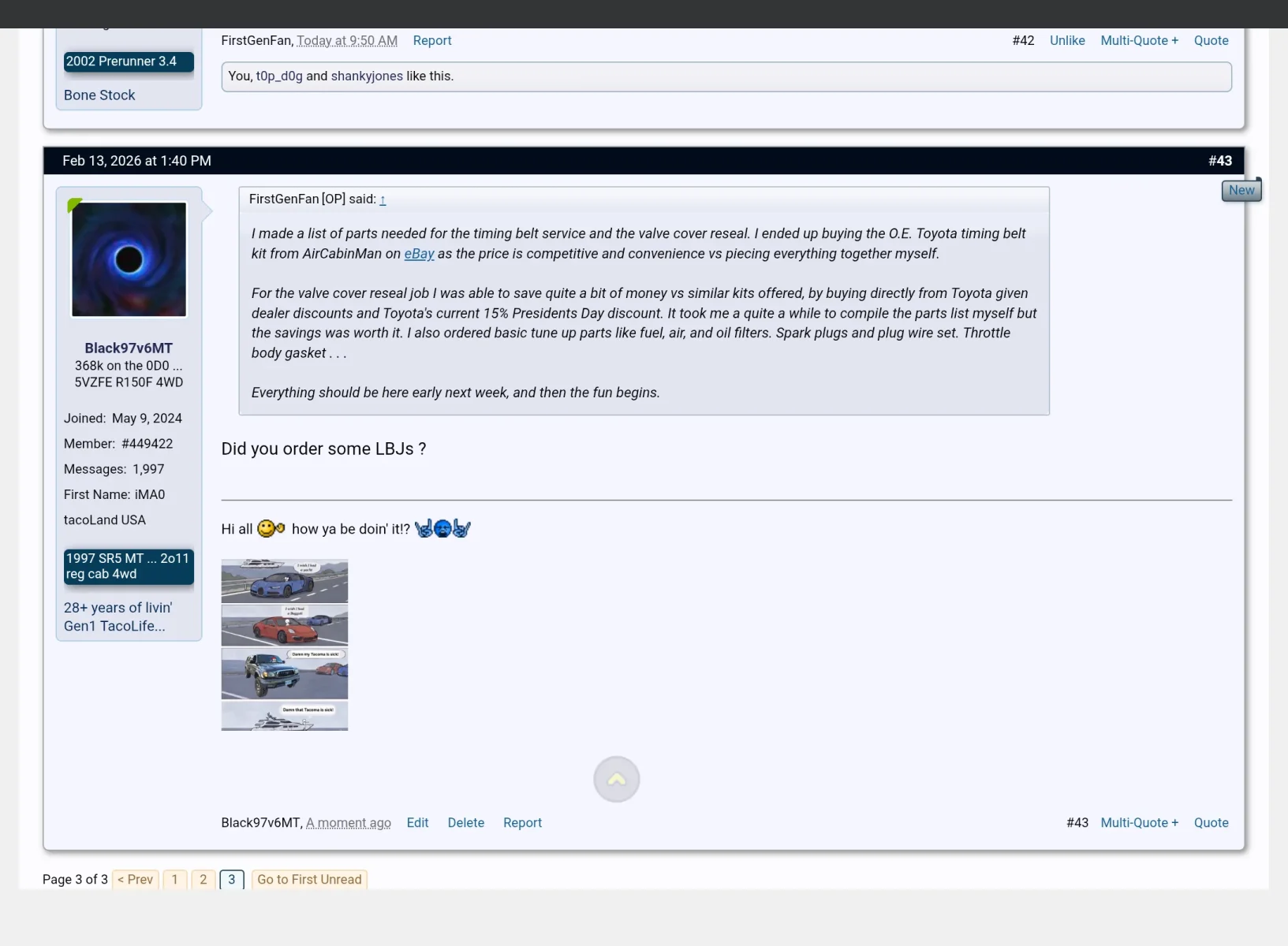Click the rock-hands emoji after crying face

(461, 528)
